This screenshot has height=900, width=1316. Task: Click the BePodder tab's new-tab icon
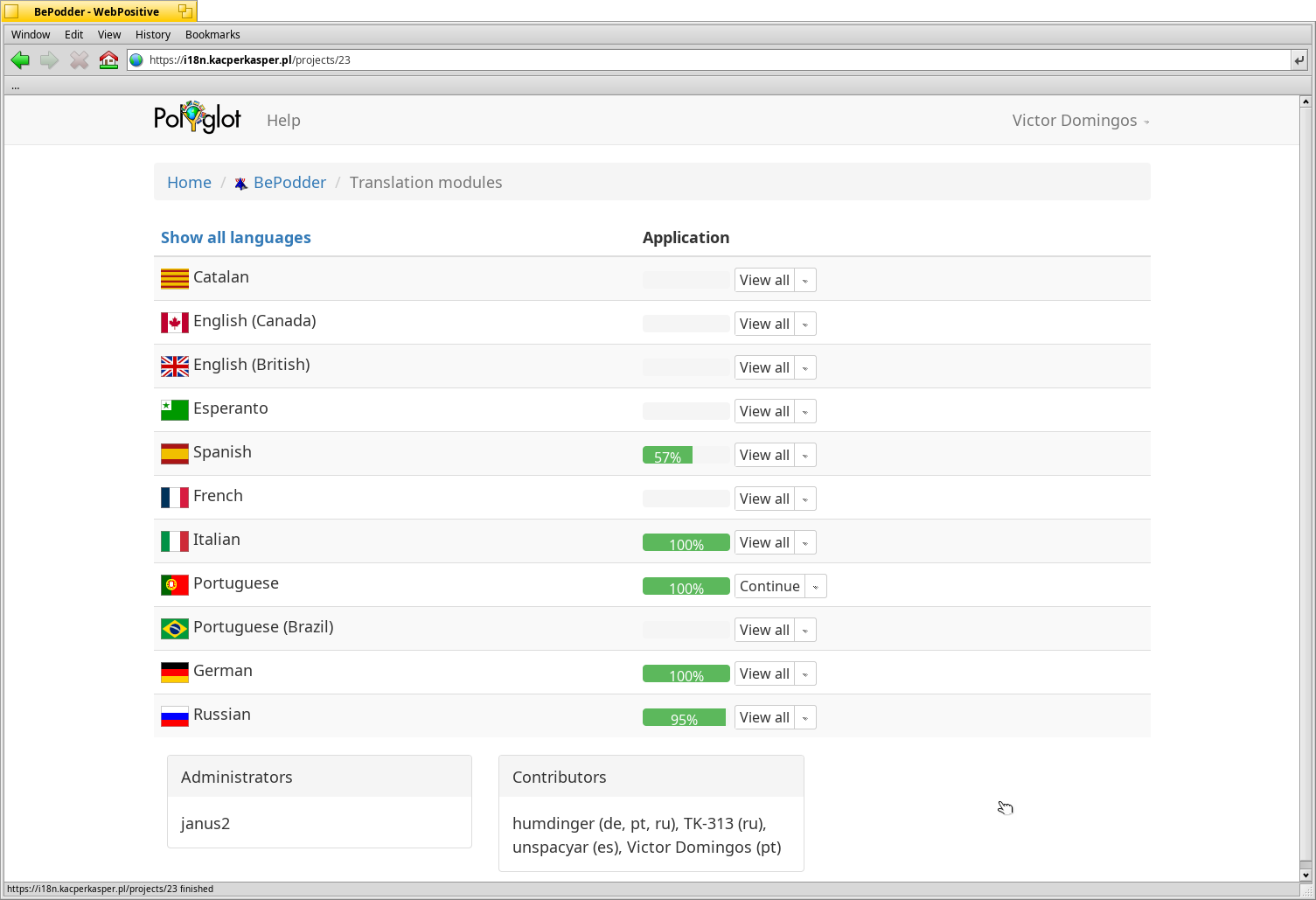pos(185,11)
